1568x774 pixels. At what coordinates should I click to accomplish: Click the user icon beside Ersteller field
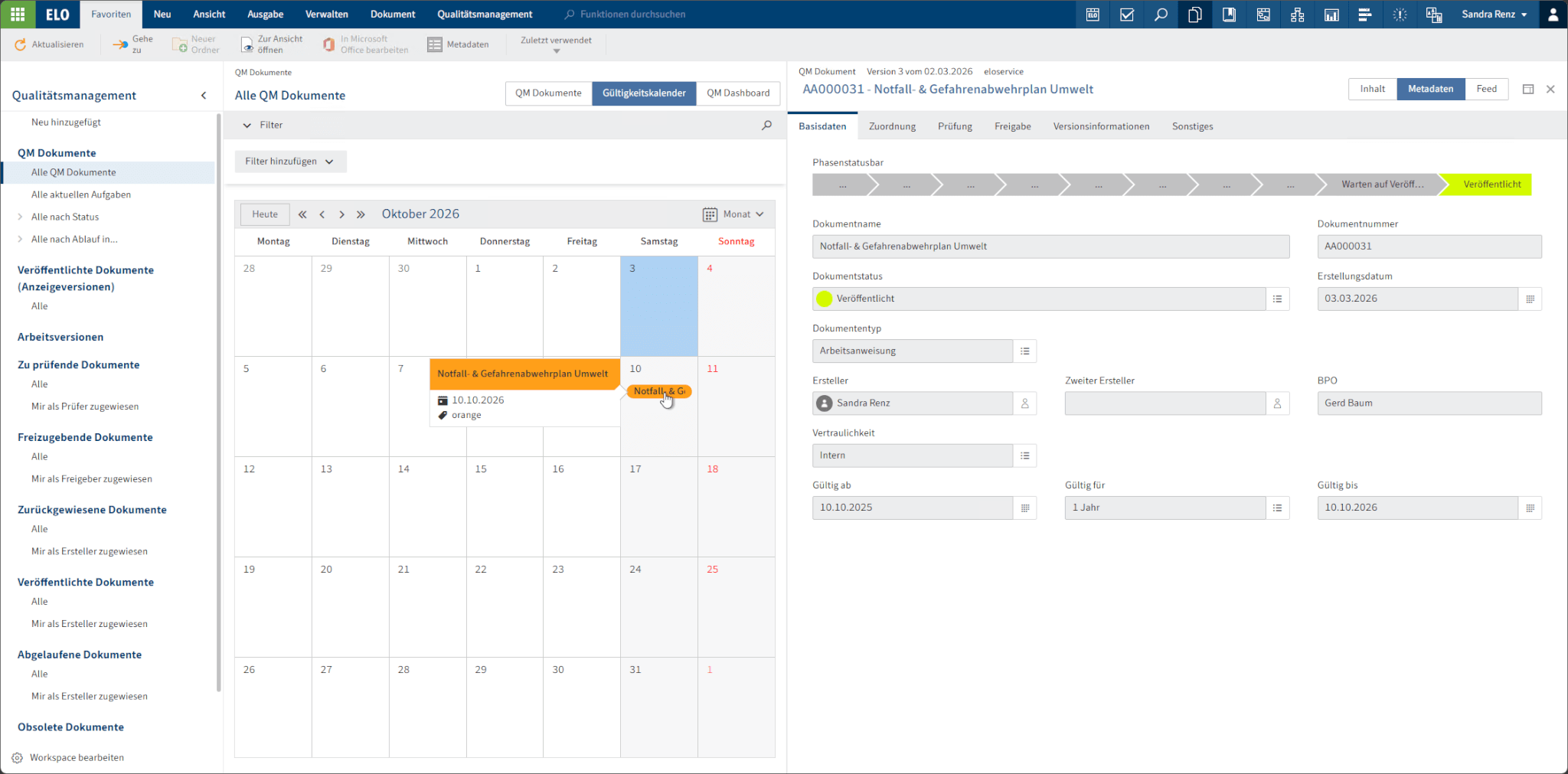(1024, 403)
